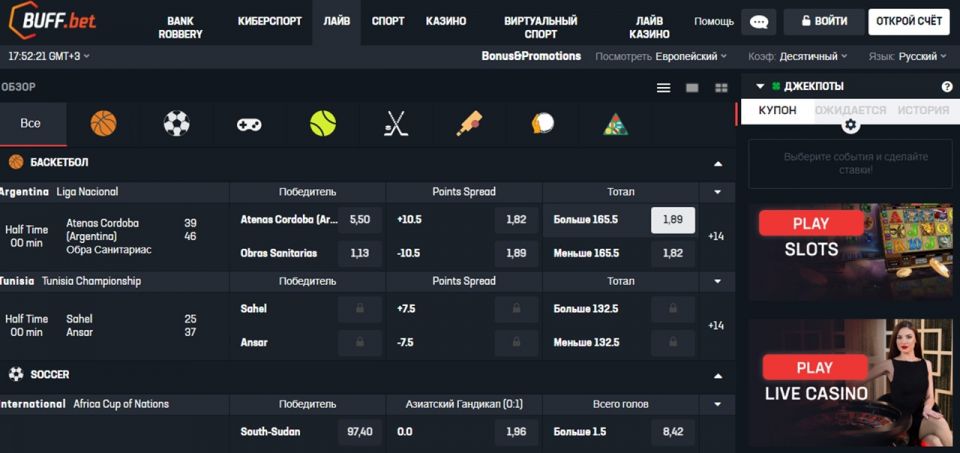This screenshot has height=453, width=960.
Task: Open betslip settings gear icon
Action: 850,125
